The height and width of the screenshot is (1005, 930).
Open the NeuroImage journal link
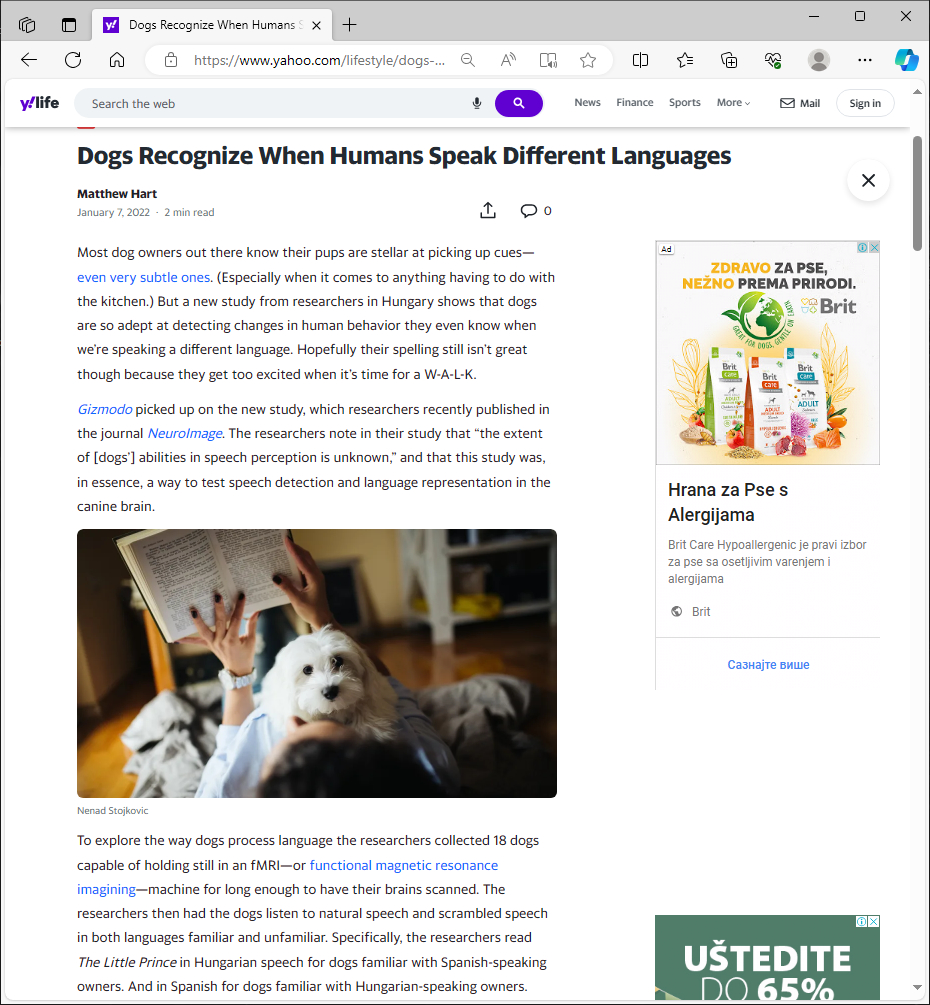185,433
